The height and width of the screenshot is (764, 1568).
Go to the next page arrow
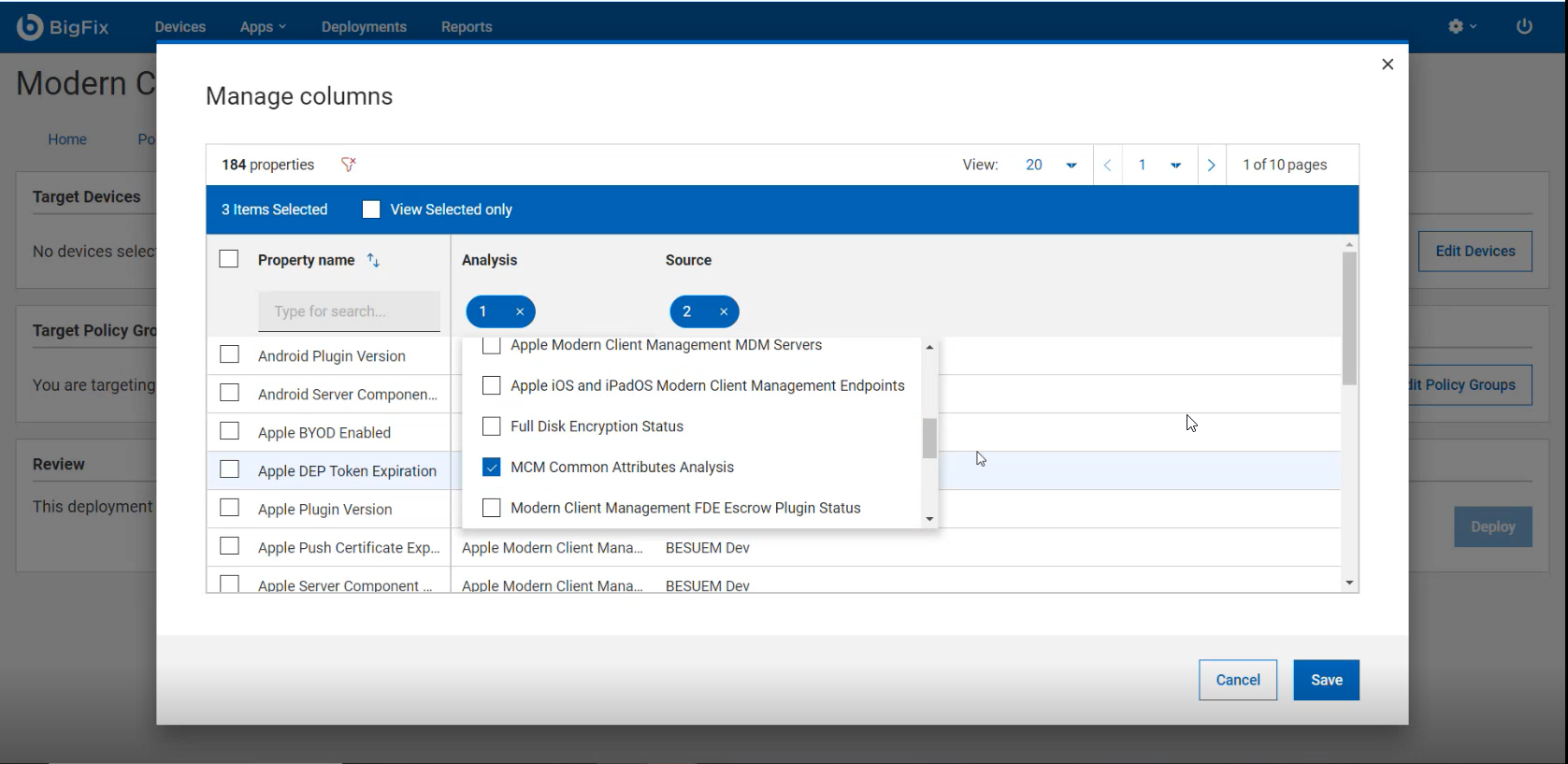point(1211,165)
